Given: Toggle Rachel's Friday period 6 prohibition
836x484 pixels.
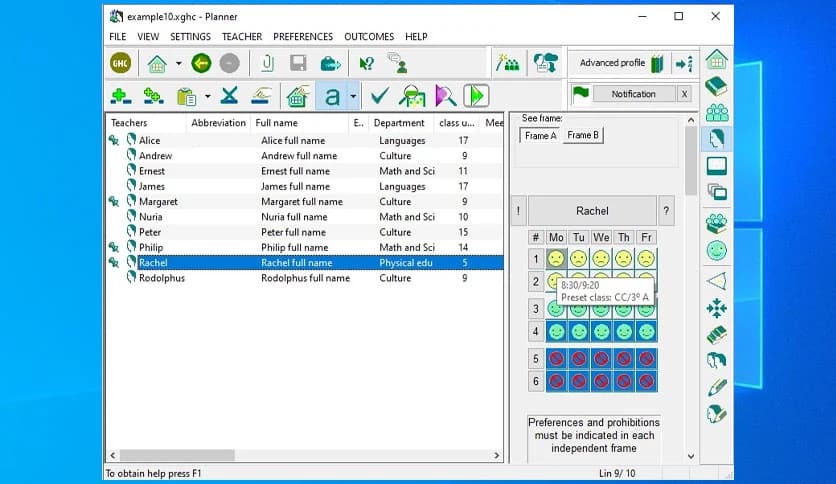Looking at the screenshot, I should point(646,381).
